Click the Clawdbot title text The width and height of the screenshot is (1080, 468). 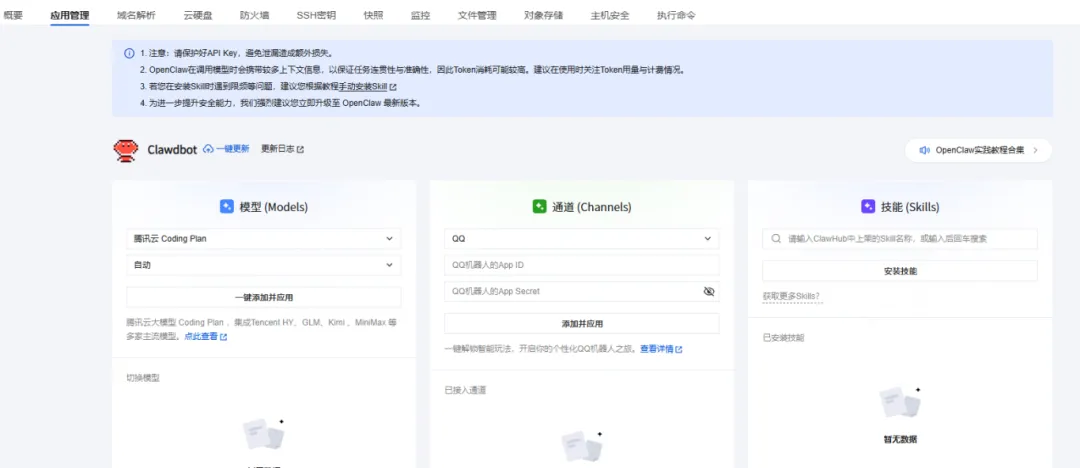pos(172,150)
